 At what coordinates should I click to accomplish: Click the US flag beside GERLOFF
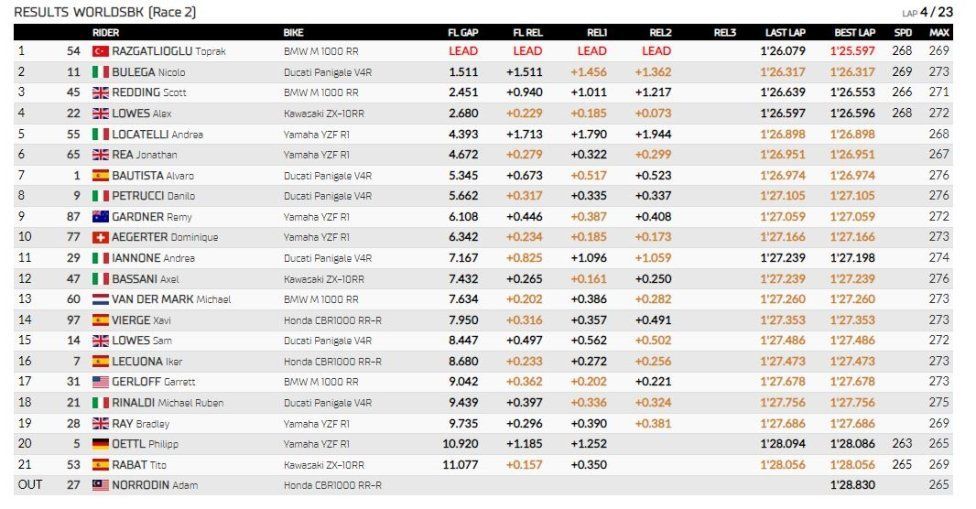click(x=100, y=381)
